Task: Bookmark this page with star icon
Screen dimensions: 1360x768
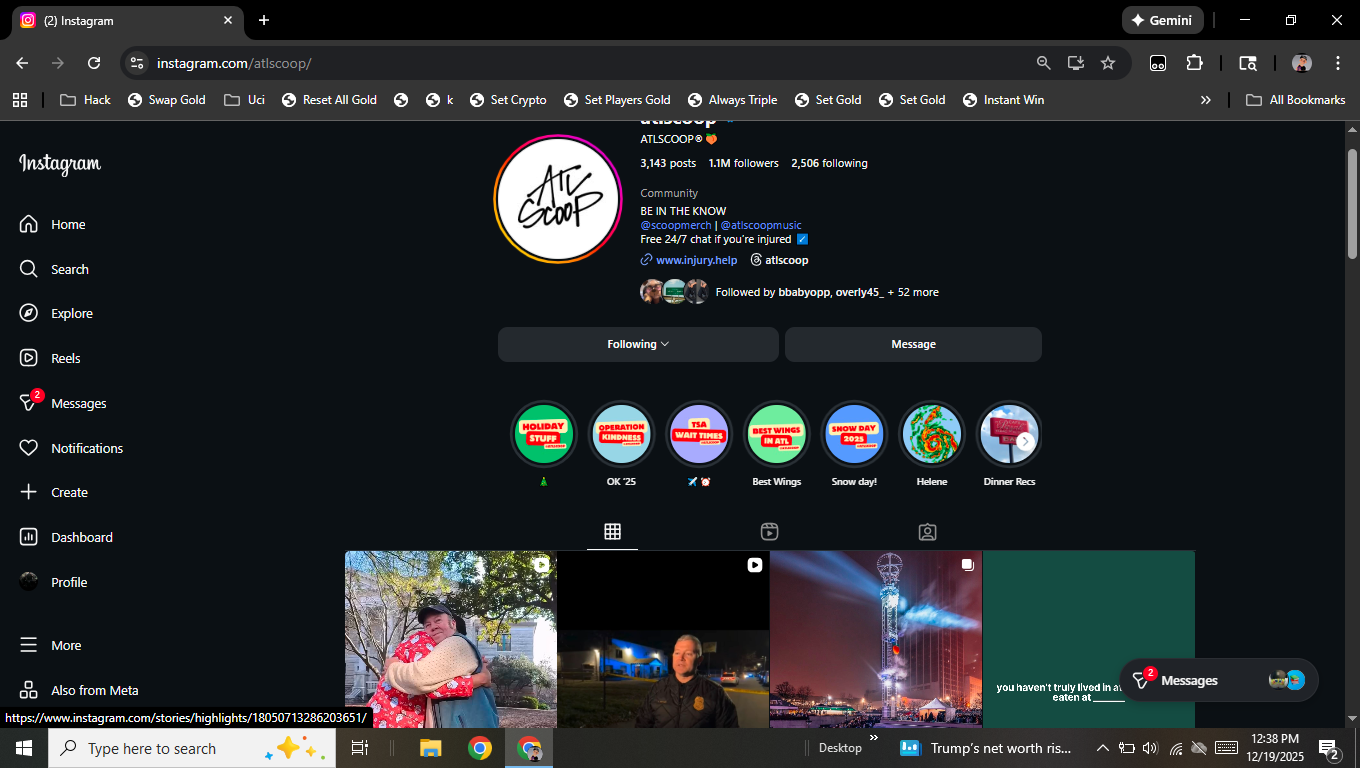Action: (x=1108, y=63)
